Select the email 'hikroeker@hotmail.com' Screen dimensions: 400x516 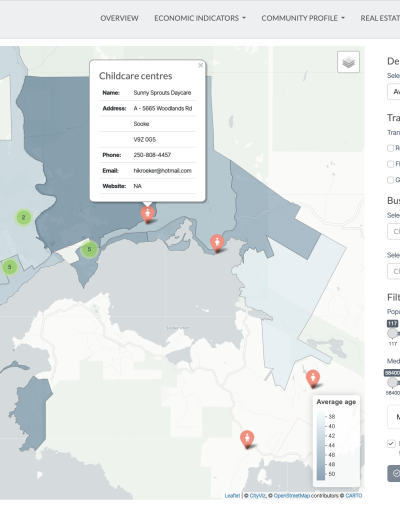(163, 171)
